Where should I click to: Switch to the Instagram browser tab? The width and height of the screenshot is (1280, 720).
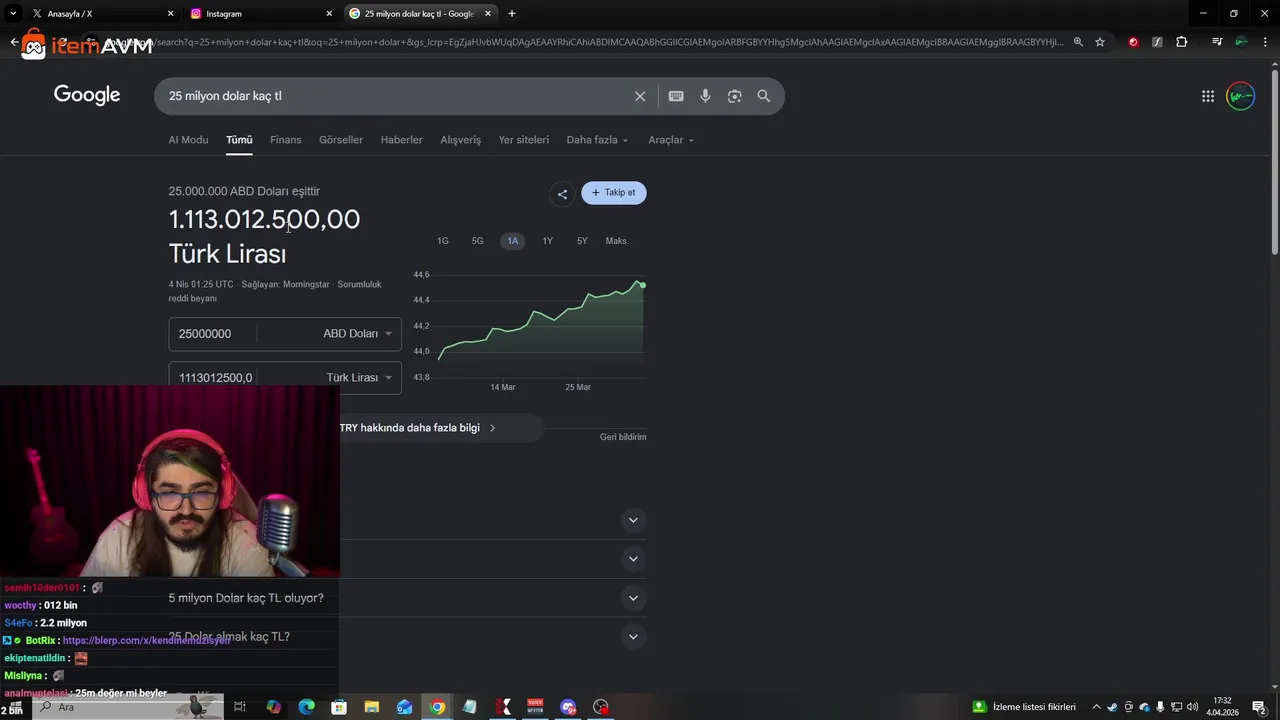[262, 14]
